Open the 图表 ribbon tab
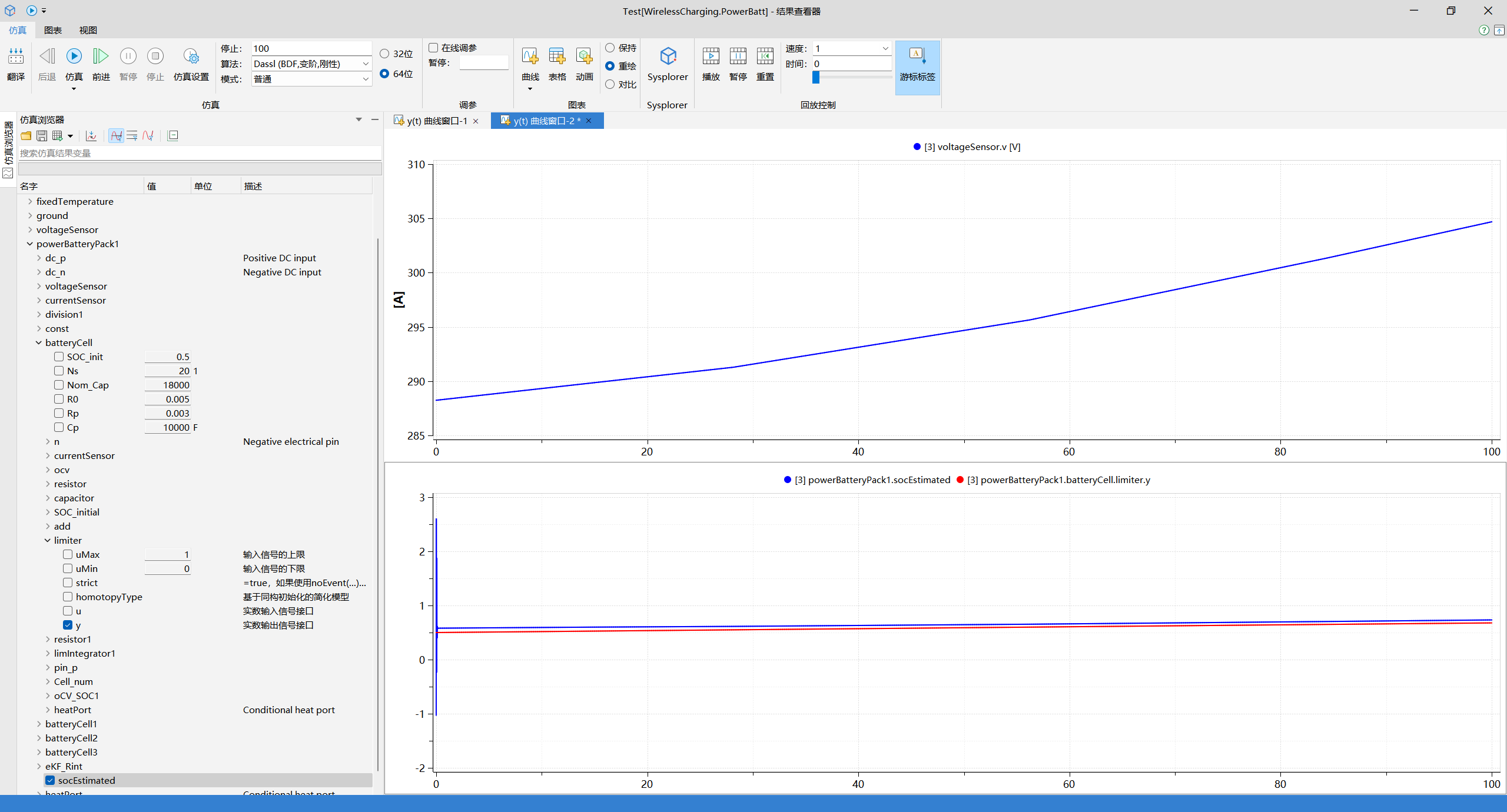1507x812 pixels. [x=53, y=30]
